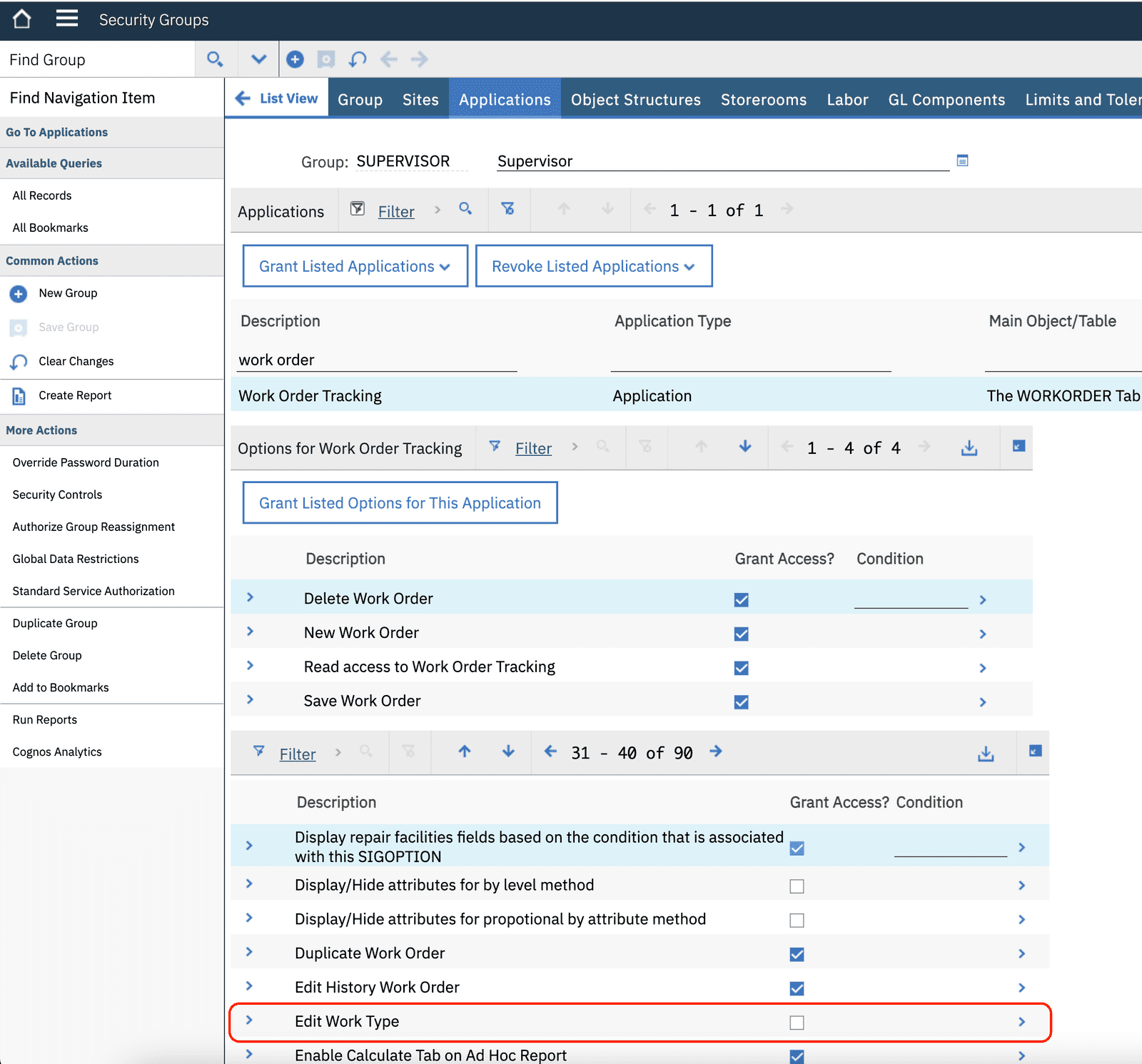The width and height of the screenshot is (1142, 1064).
Task: Select the Find Group search icon
Action: (x=215, y=59)
